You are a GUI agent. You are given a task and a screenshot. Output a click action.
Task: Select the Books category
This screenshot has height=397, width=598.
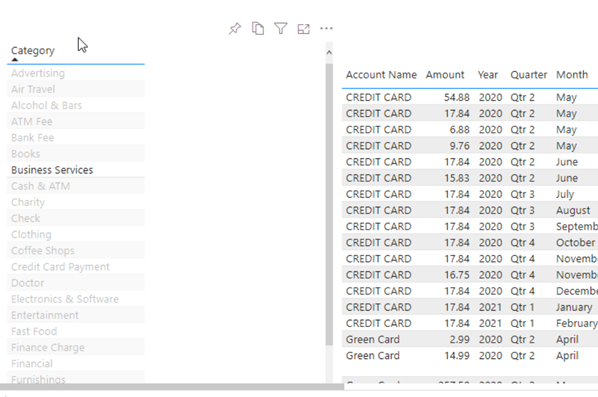[x=76, y=154]
